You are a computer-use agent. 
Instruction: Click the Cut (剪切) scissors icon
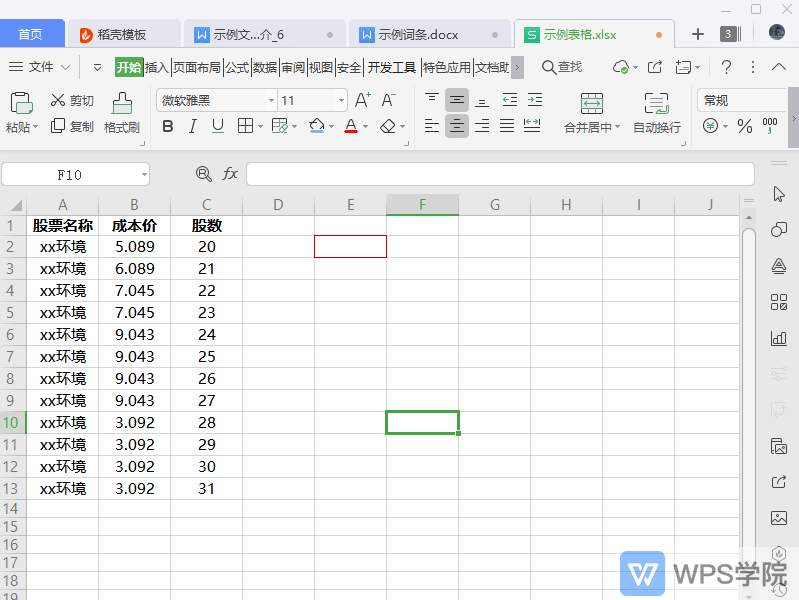pos(58,100)
